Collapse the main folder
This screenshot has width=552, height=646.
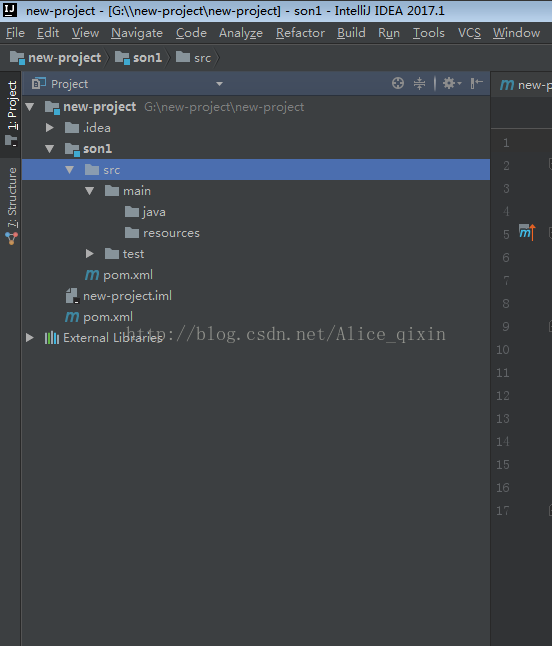tap(89, 191)
